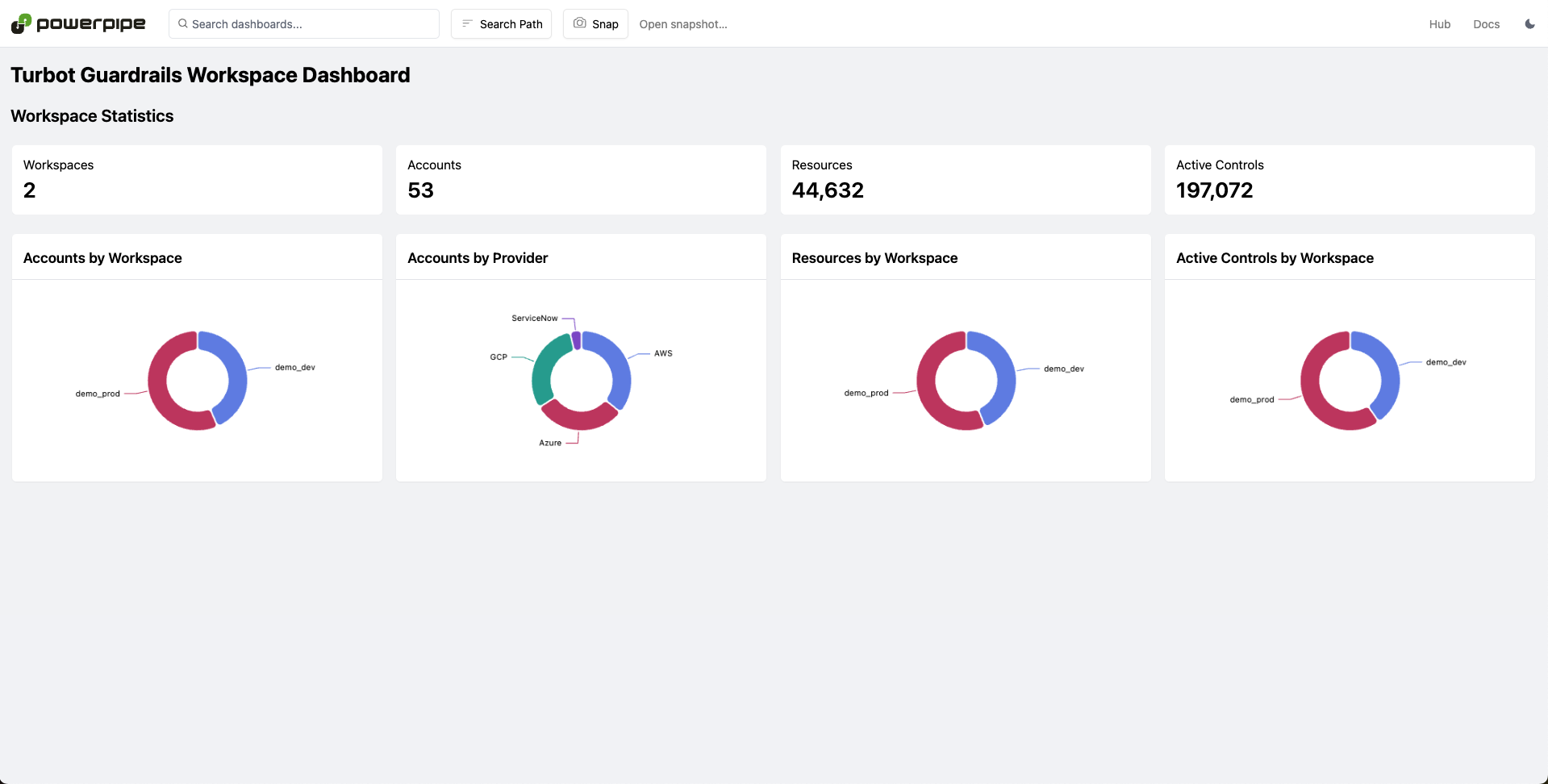
Task: Open the Docs link
Action: tap(1486, 24)
